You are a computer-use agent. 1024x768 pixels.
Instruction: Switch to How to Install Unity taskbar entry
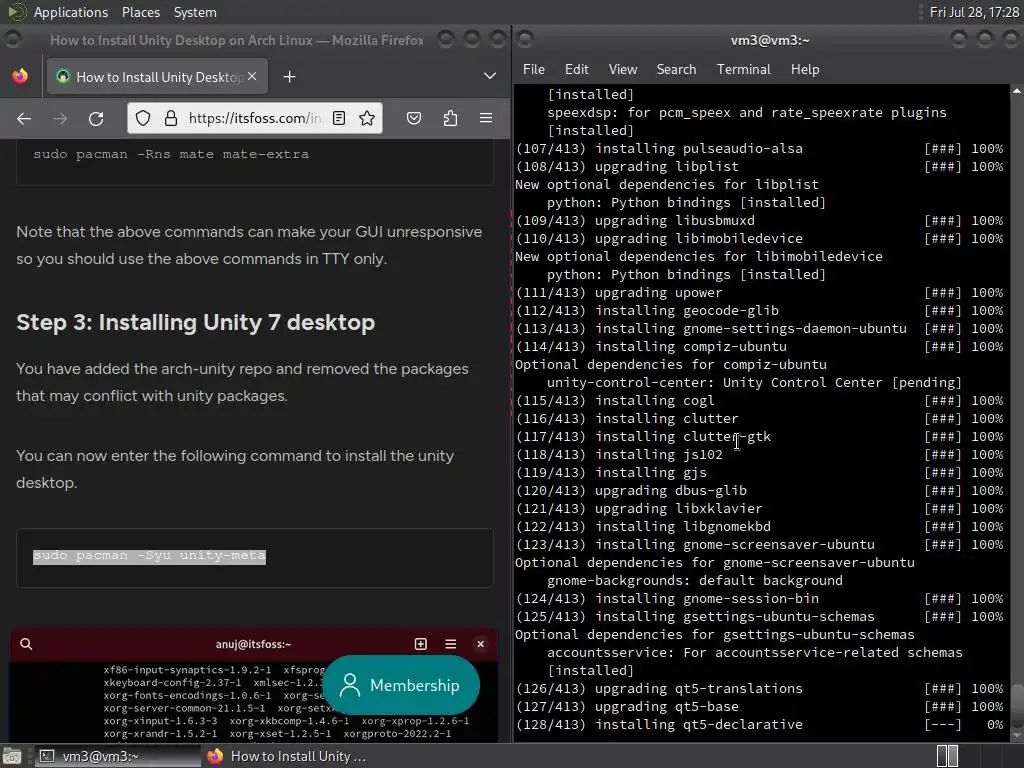tap(287, 756)
